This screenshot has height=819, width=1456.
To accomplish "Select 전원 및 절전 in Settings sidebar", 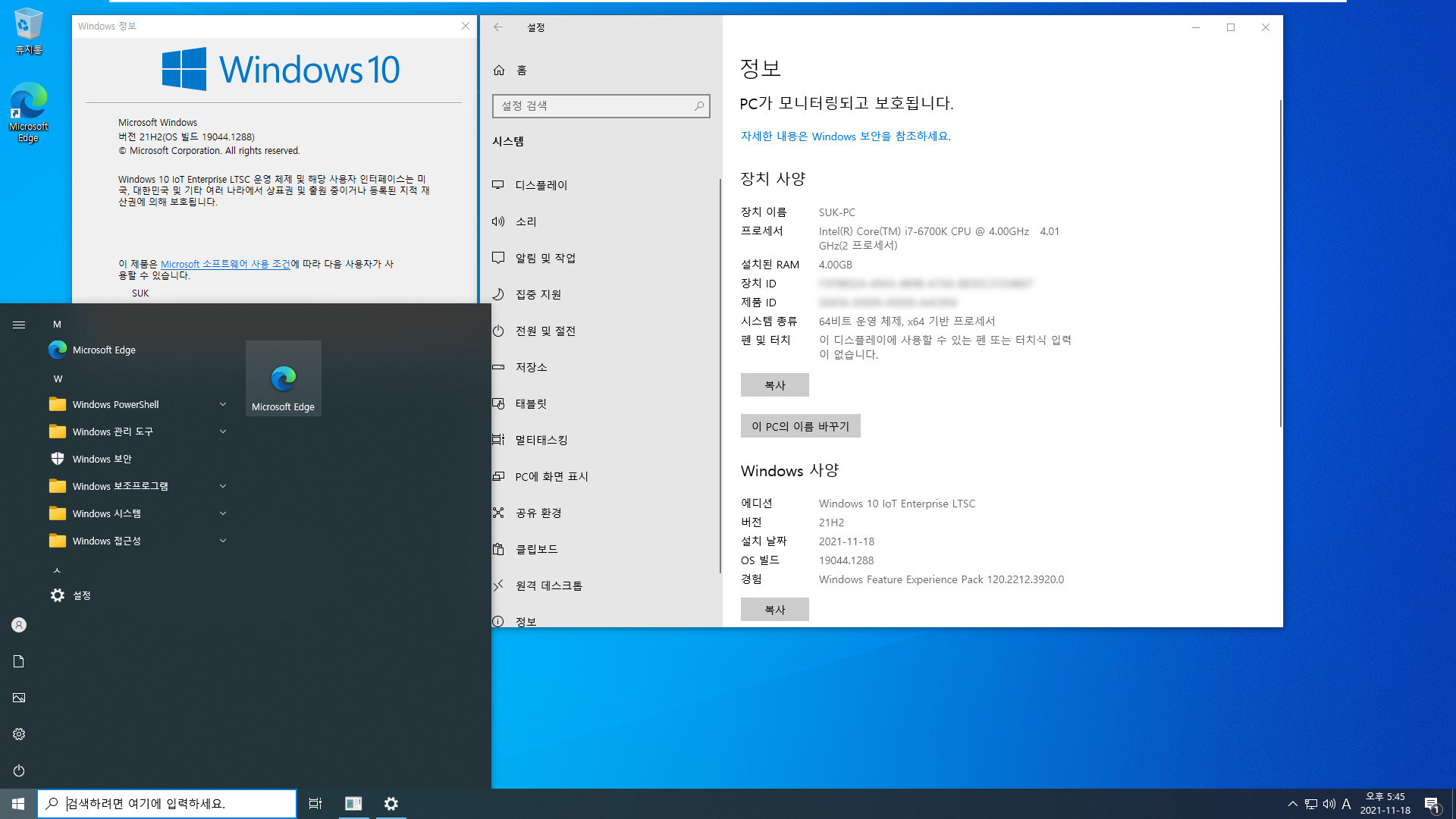I will [546, 330].
